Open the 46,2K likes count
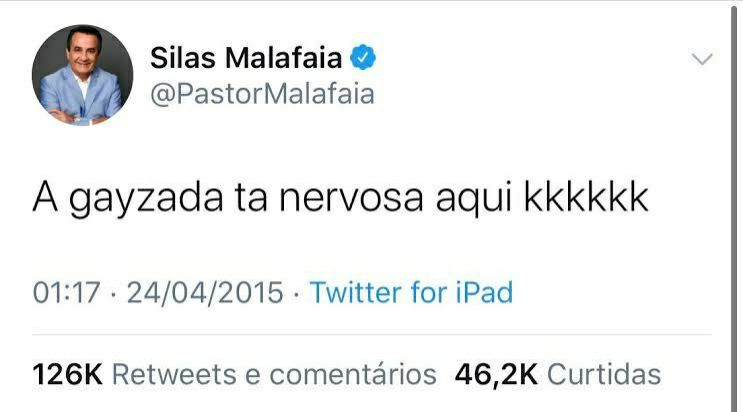 (496, 375)
